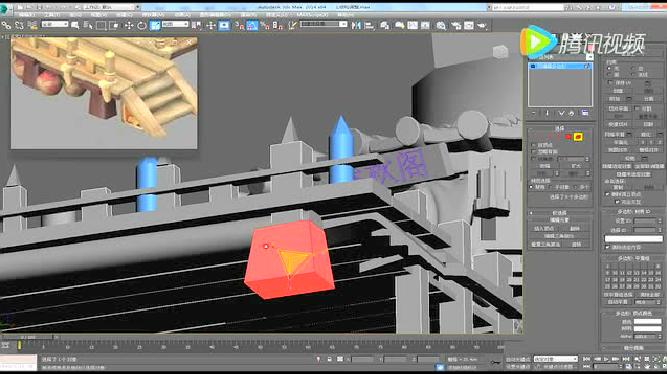The width and height of the screenshot is (667, 374).
Task: Open the 帮助 menu
Action: click(x=345, y=15)
